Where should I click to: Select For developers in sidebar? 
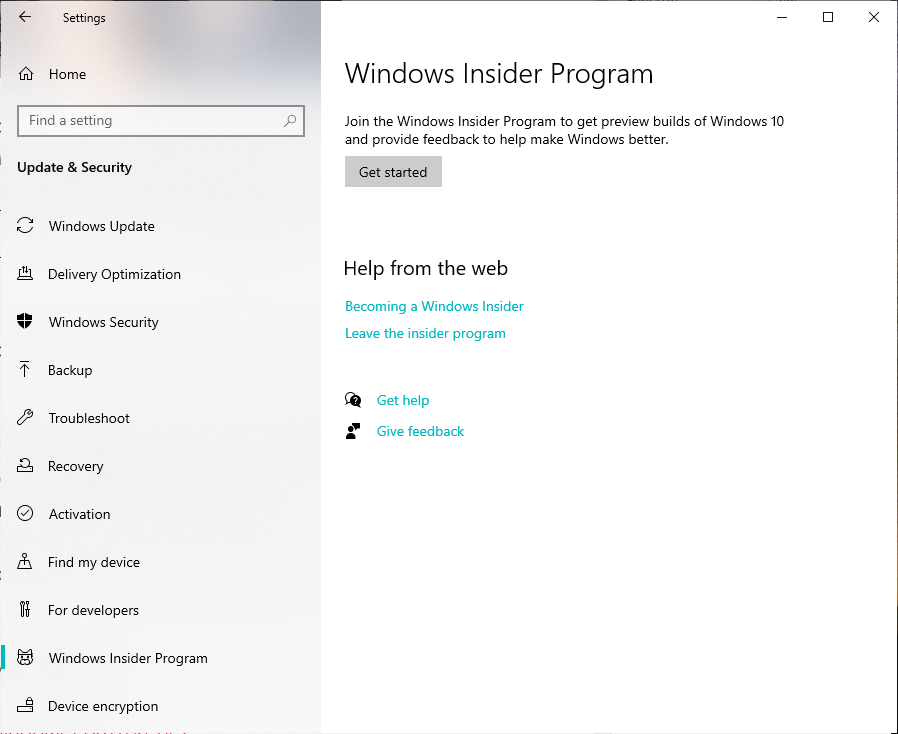point(93,610)
